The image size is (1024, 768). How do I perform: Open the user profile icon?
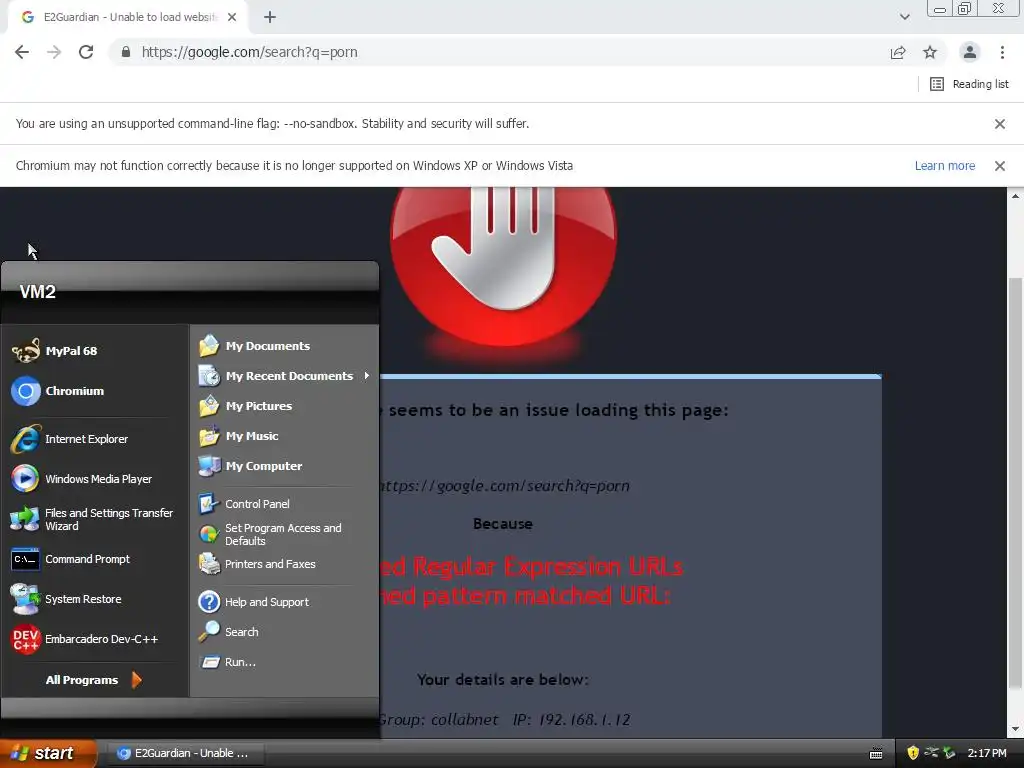[970, 52]
